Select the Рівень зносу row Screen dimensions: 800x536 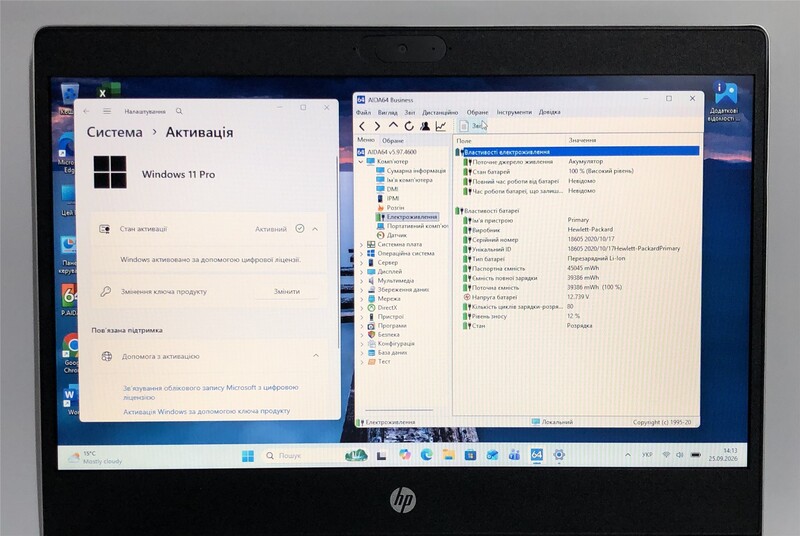click(x=577, y=316)
